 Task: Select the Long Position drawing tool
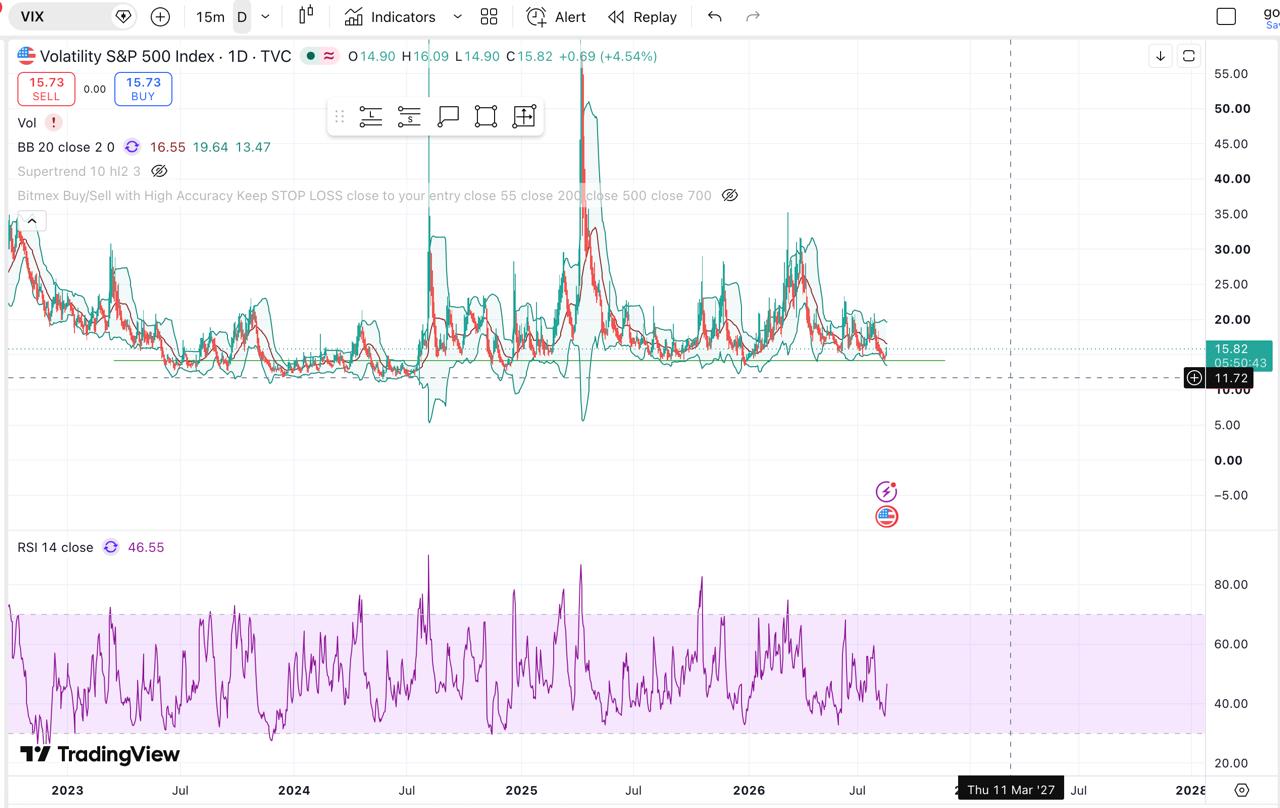[371, 117]
